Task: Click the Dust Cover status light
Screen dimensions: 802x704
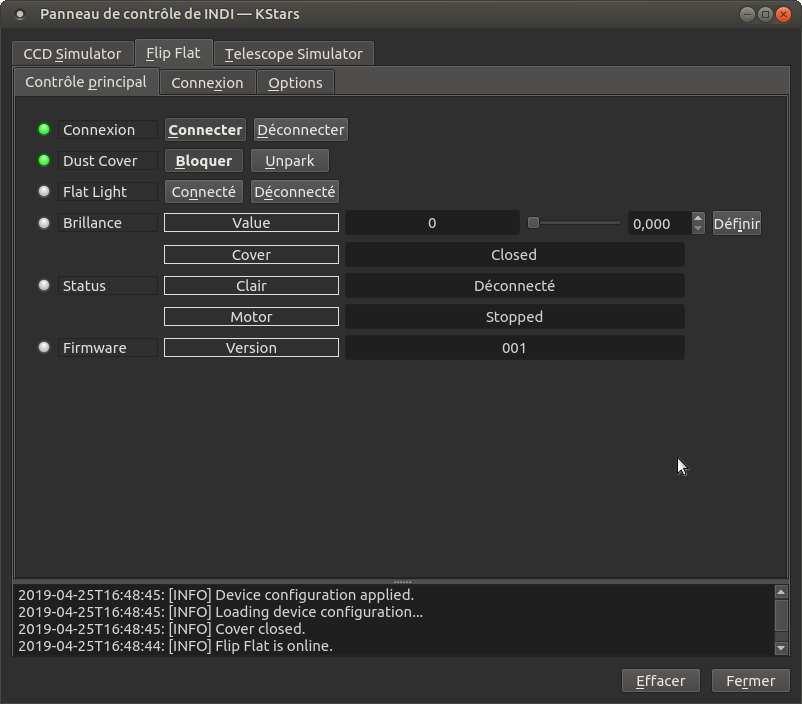Action: point(44,160)
